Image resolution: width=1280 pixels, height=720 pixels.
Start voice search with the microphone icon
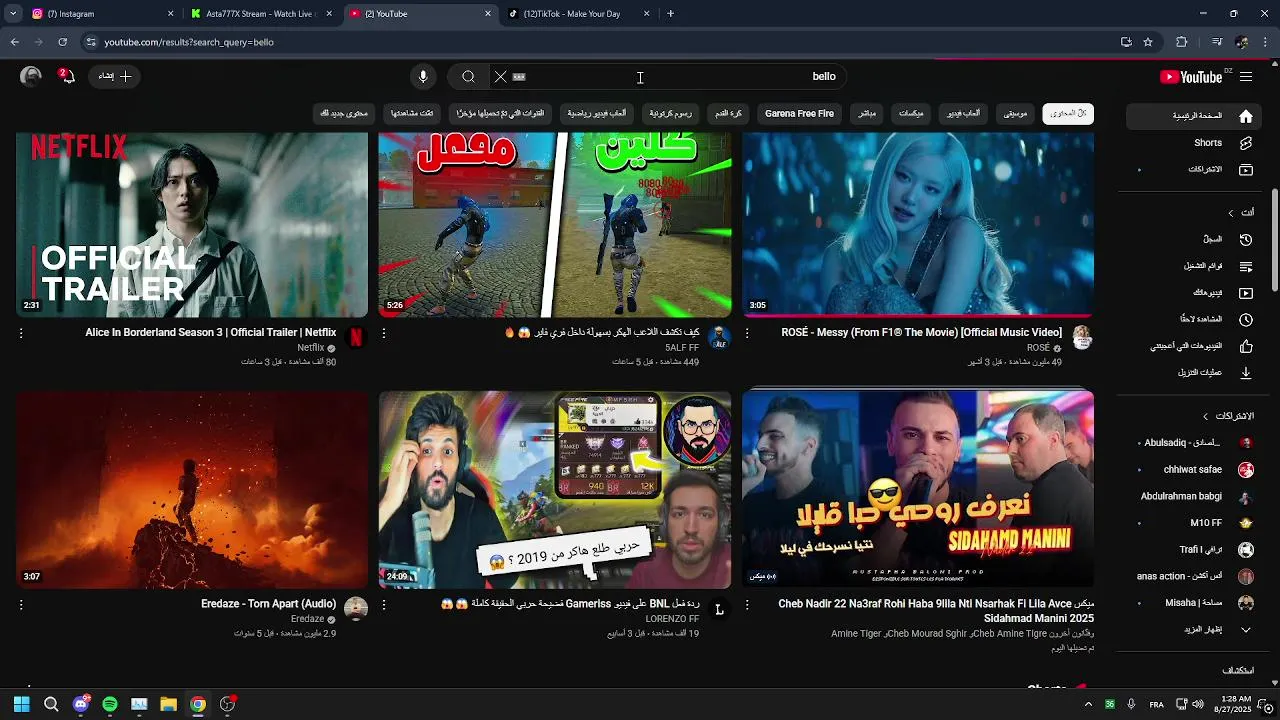pyautogui.click(x=423, y=76)
